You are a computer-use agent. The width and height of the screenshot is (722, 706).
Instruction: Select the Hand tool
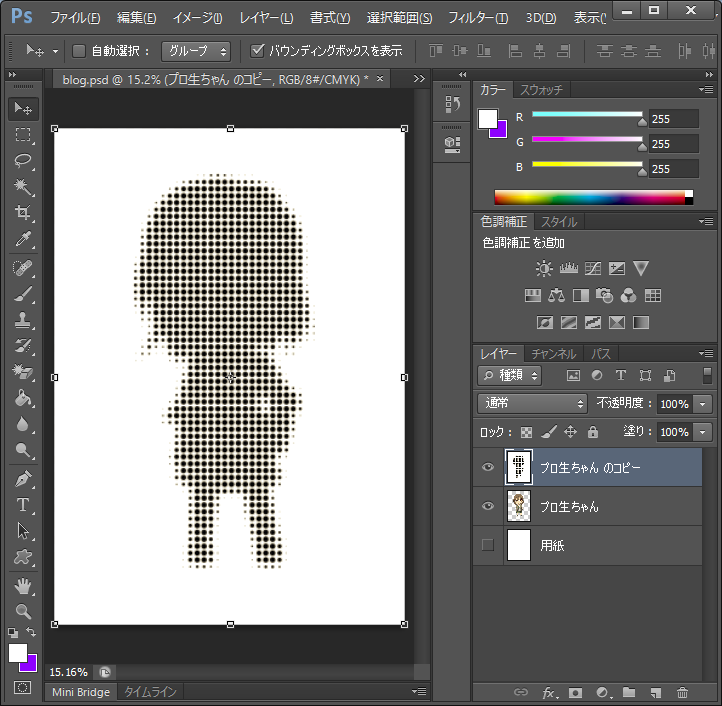coord(23,585)
